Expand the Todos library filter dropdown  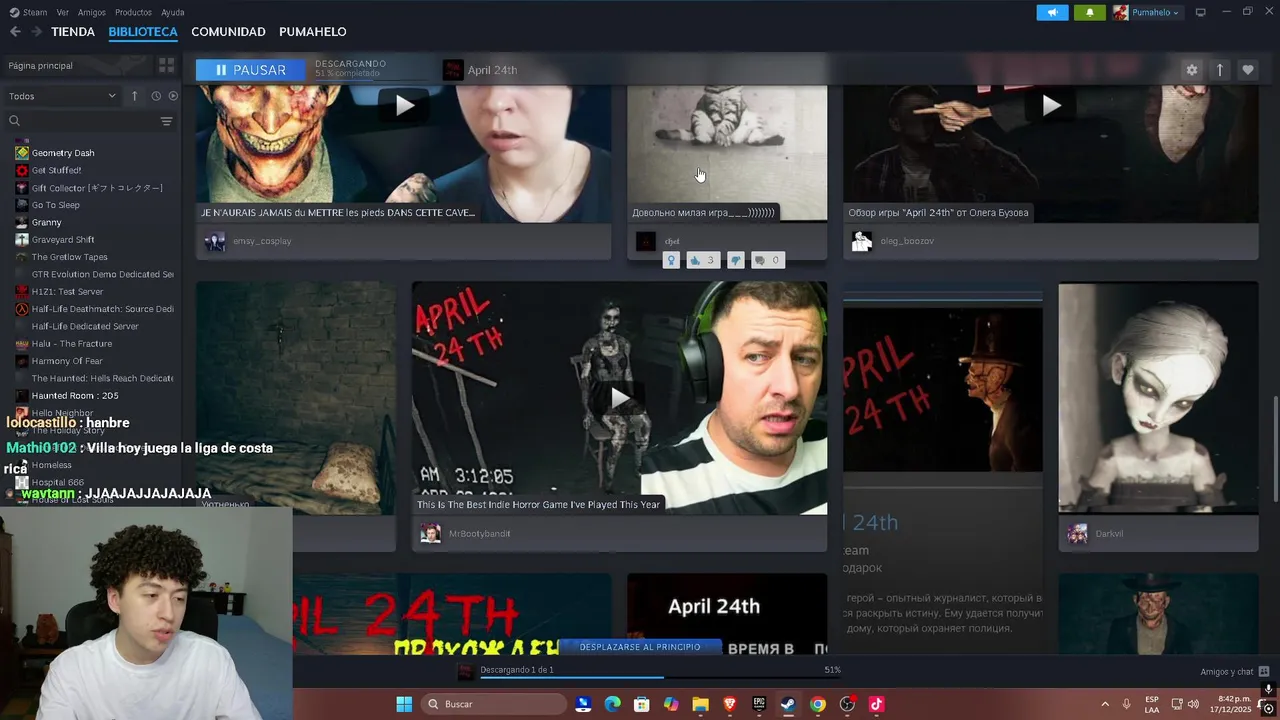click(62, 96)
